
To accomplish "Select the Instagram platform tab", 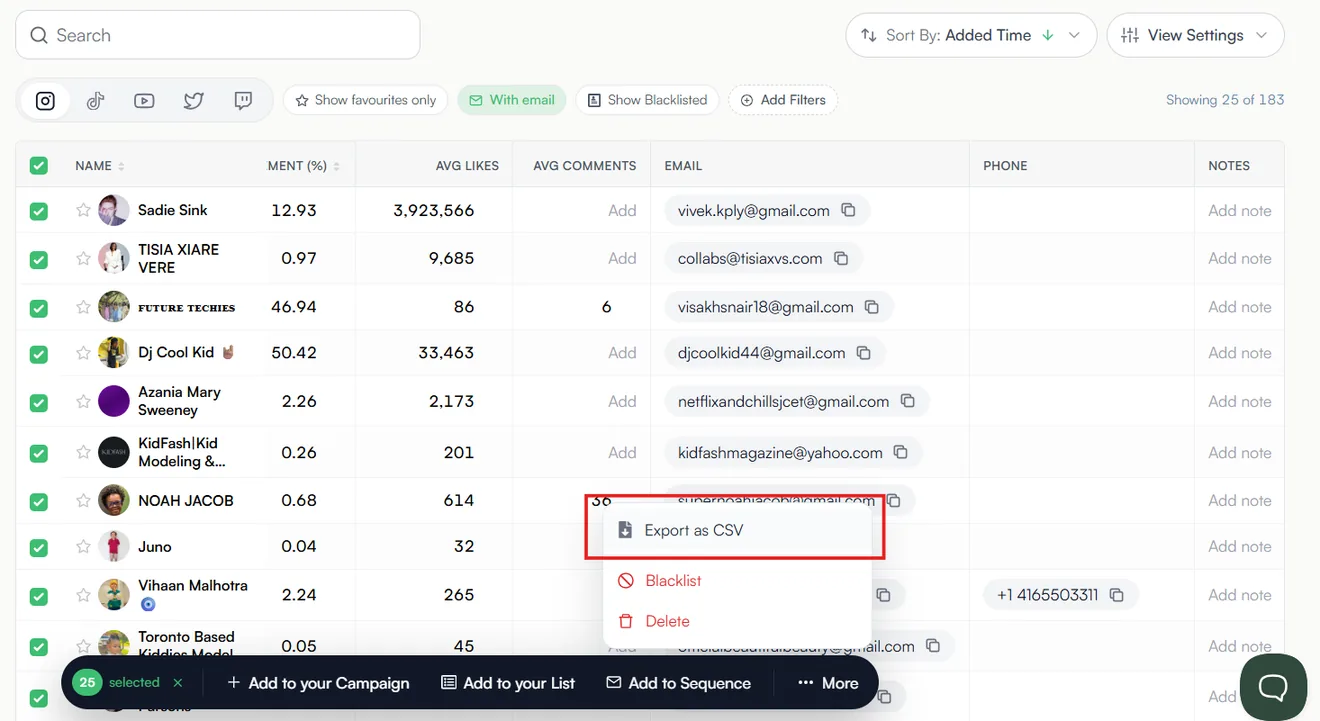I will [x=45, y=100].
